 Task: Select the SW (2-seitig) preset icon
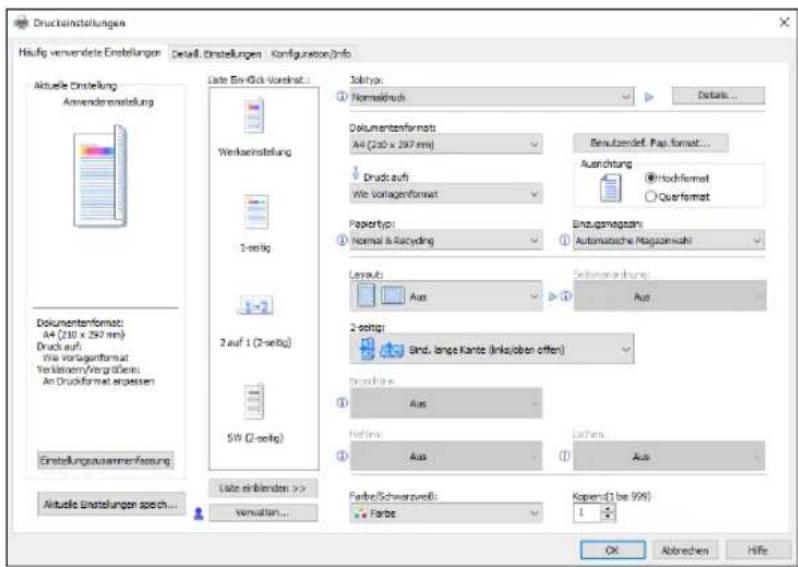(x=254, y=402)
